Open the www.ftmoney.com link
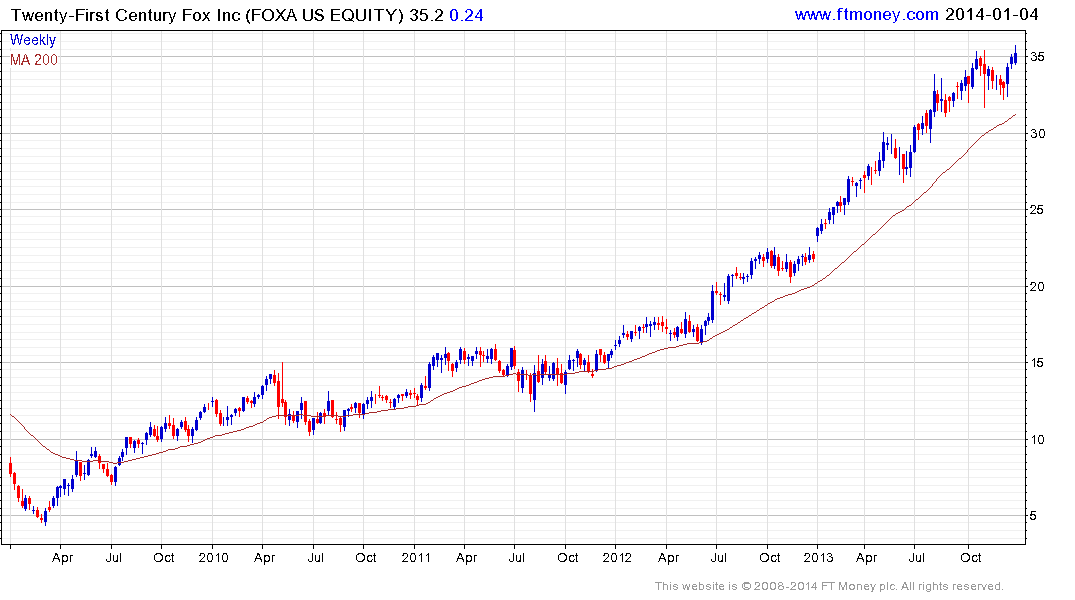 point(867,14)
